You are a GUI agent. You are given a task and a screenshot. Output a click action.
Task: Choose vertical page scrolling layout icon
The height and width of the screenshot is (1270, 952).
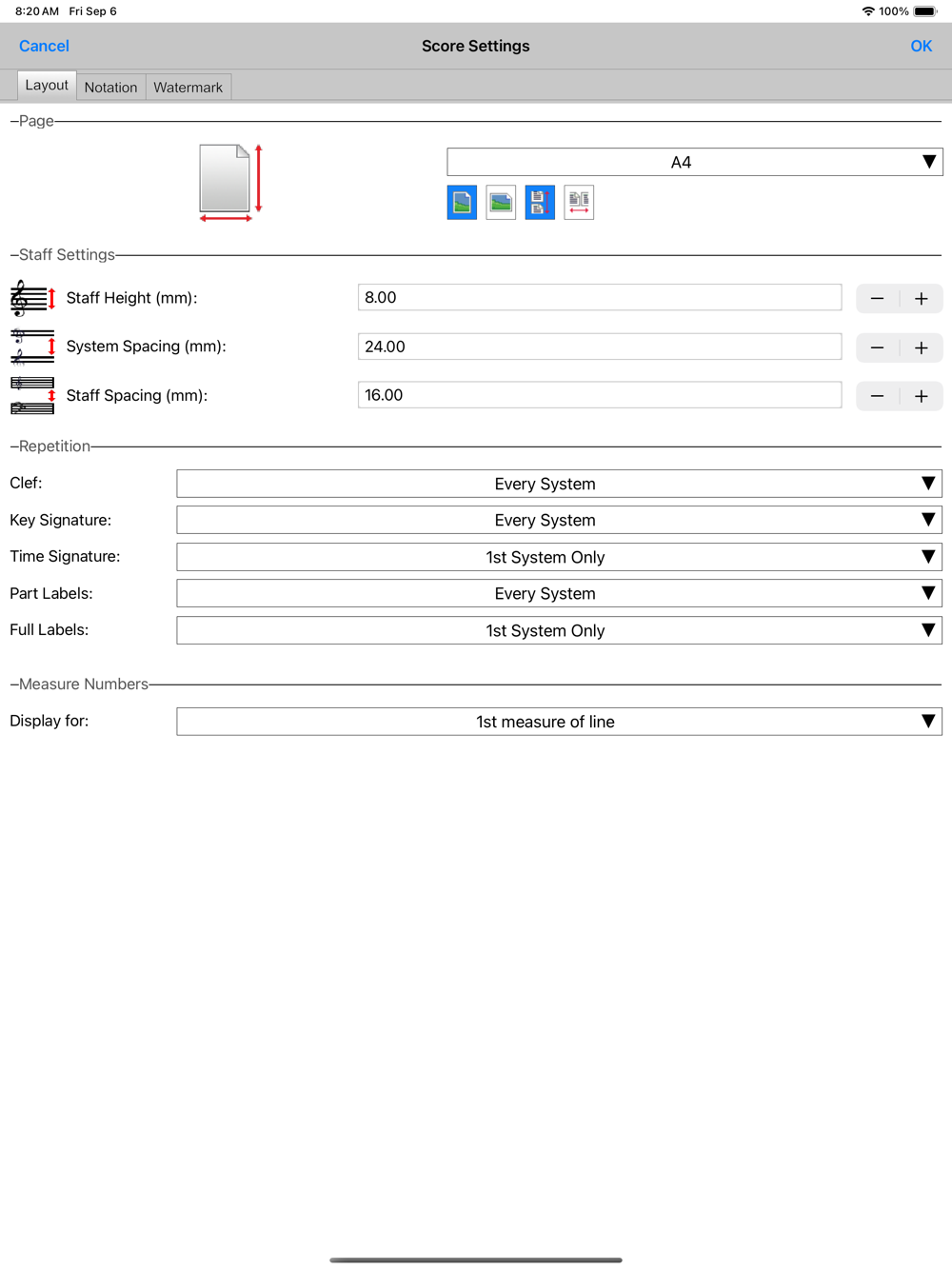540,202
